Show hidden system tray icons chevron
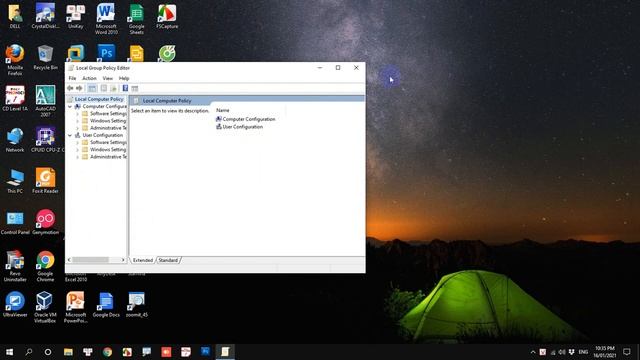The image size is (640, 360). tap(533, 352)
